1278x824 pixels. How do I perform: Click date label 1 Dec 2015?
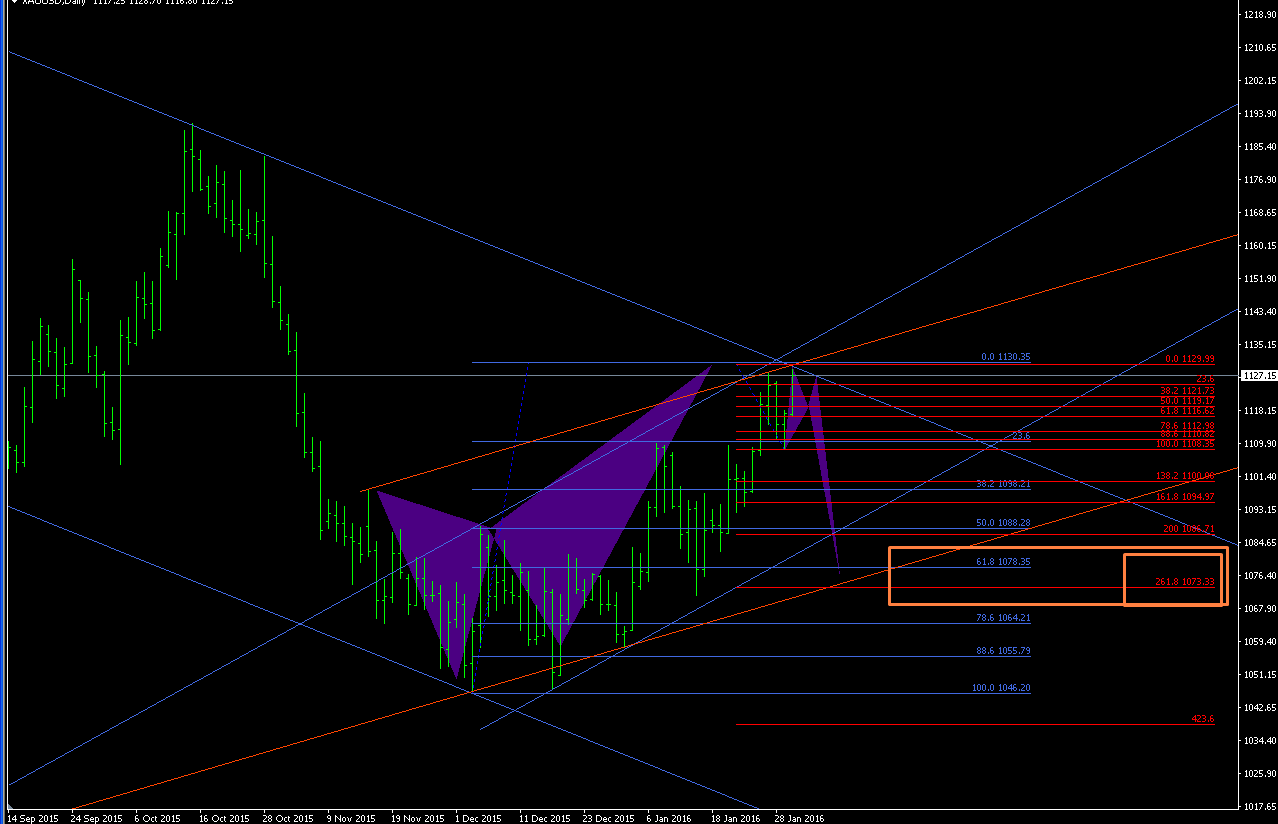478,818
